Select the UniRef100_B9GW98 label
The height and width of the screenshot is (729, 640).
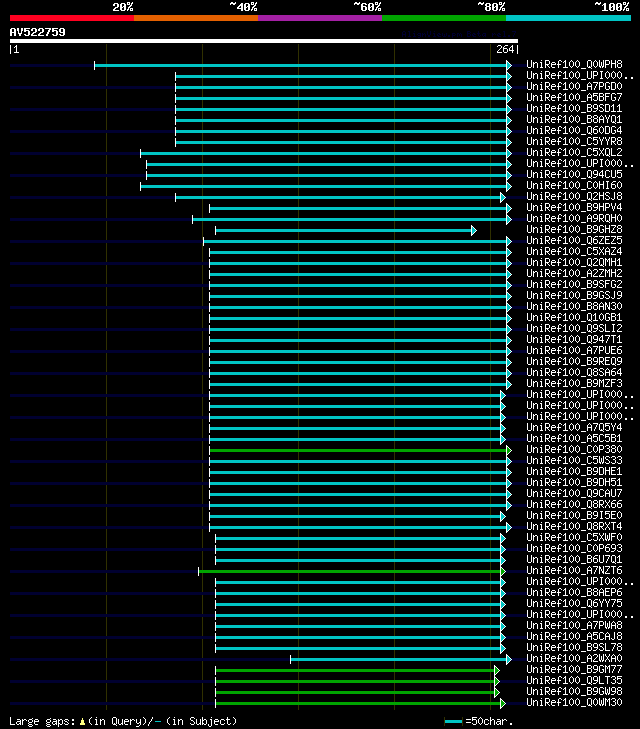574,691
